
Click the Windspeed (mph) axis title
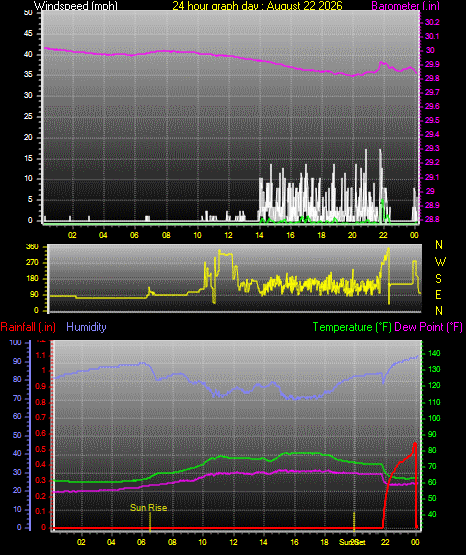tap(75, 6)
